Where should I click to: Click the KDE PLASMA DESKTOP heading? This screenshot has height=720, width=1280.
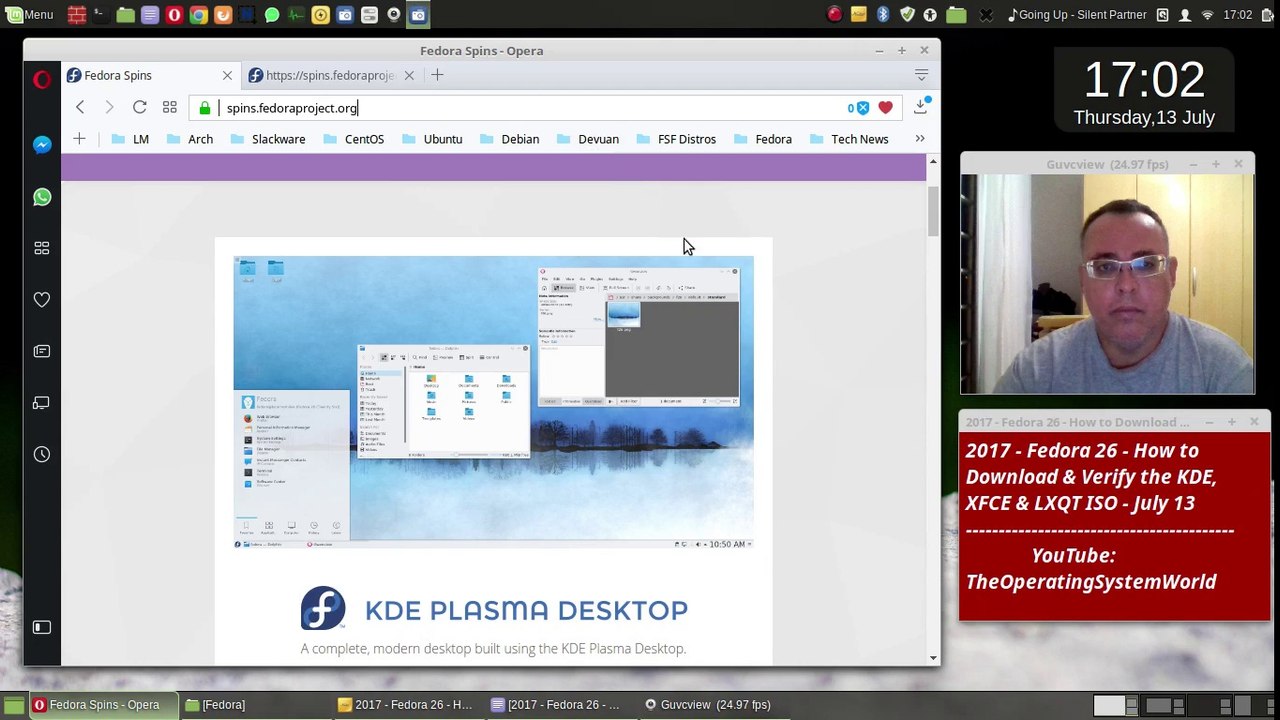[x=526, y=610]
